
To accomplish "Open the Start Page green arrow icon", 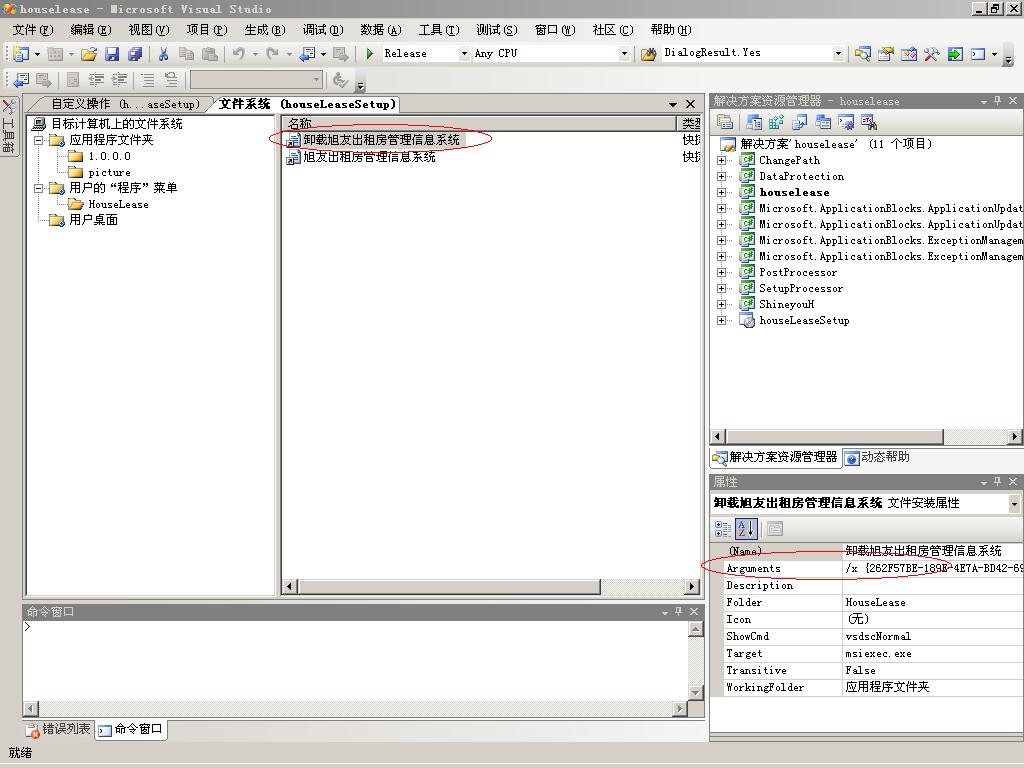I will click(x=955, y=54).
